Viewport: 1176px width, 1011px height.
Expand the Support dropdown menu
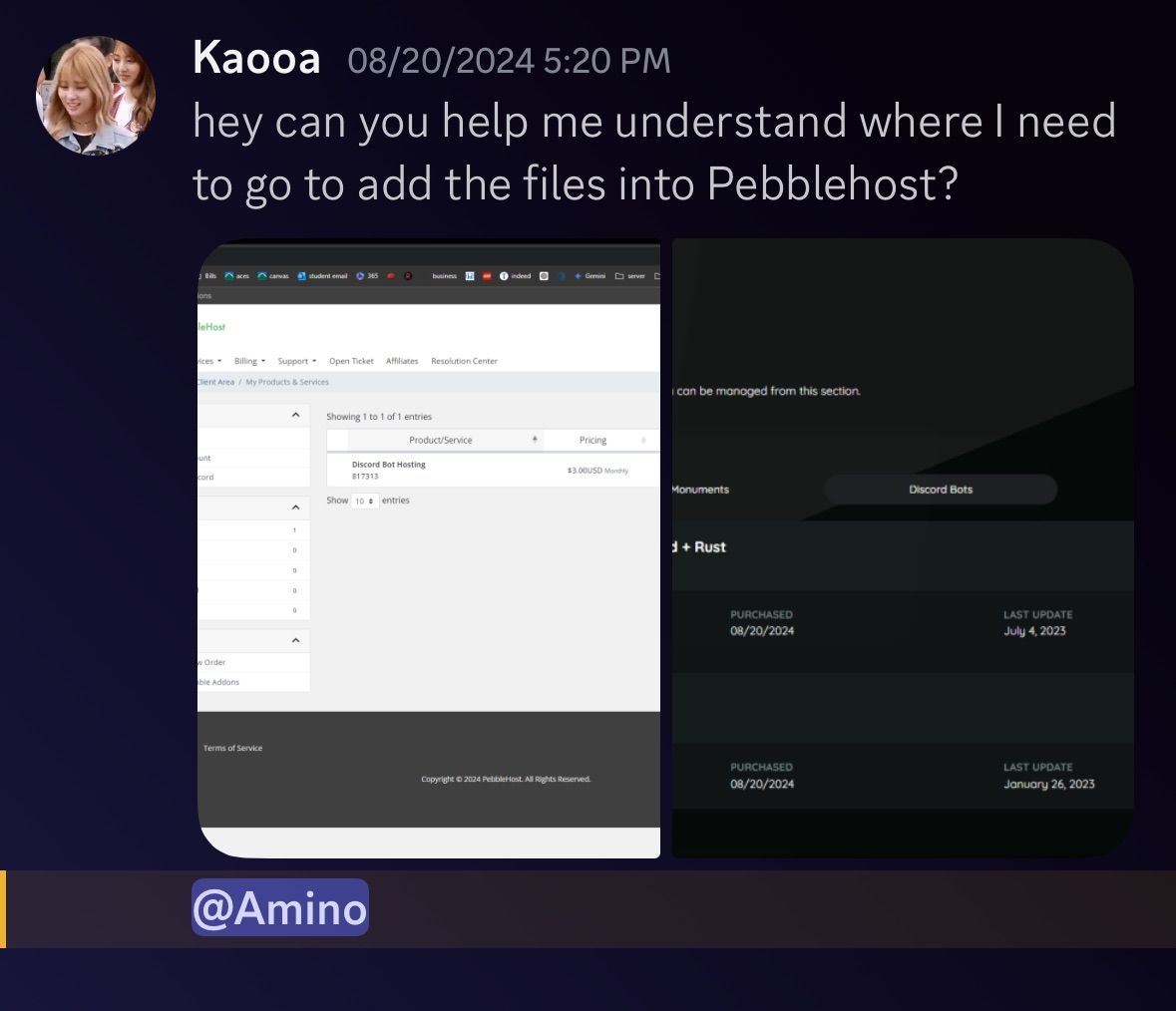297,361
